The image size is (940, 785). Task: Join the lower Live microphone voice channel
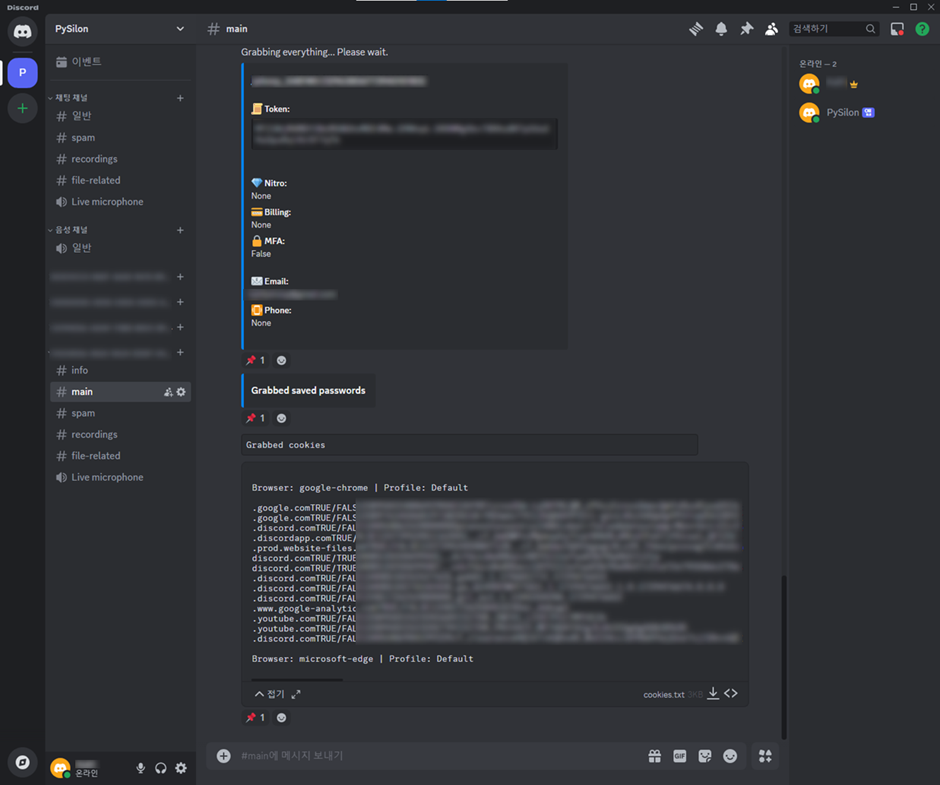pos(120,477)
